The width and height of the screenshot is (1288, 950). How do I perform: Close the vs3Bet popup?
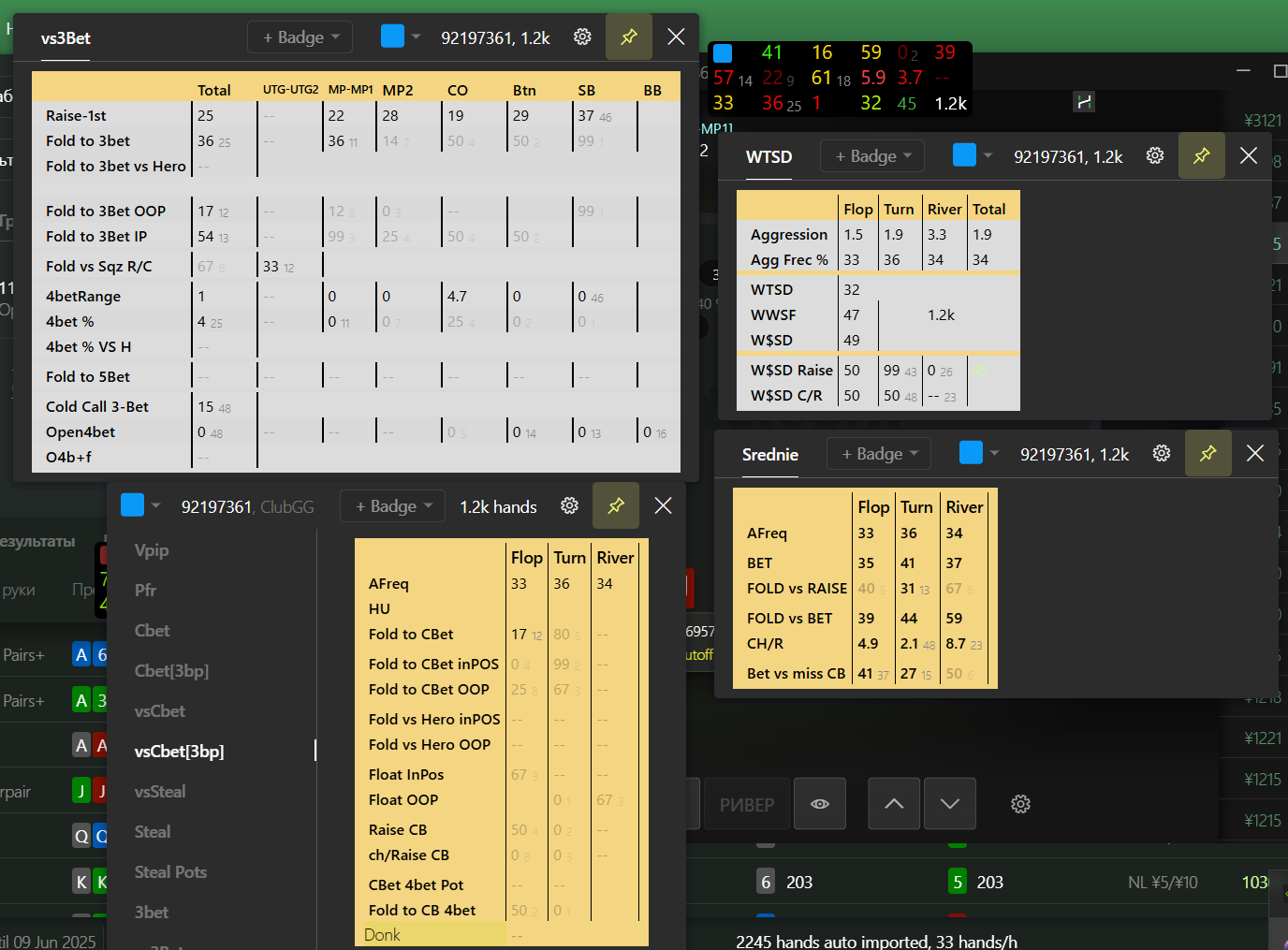676,37
